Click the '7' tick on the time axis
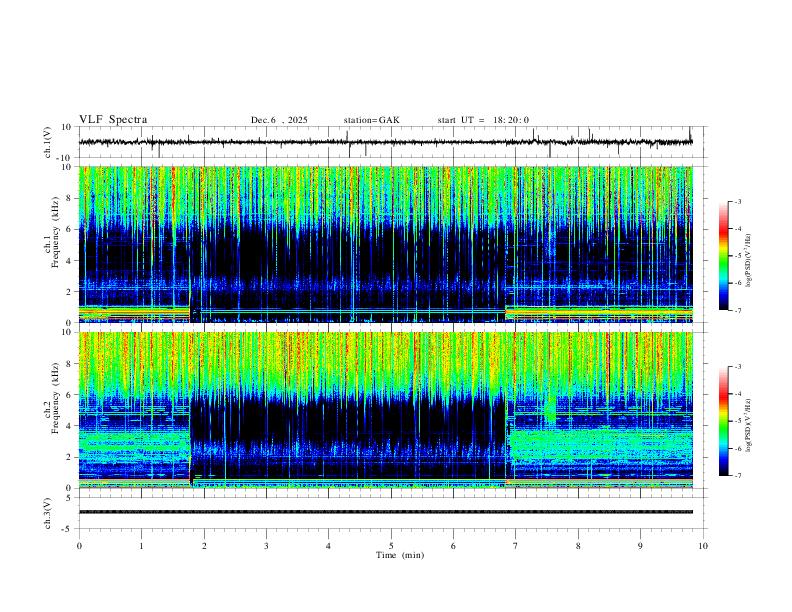 tap(516, 546)
